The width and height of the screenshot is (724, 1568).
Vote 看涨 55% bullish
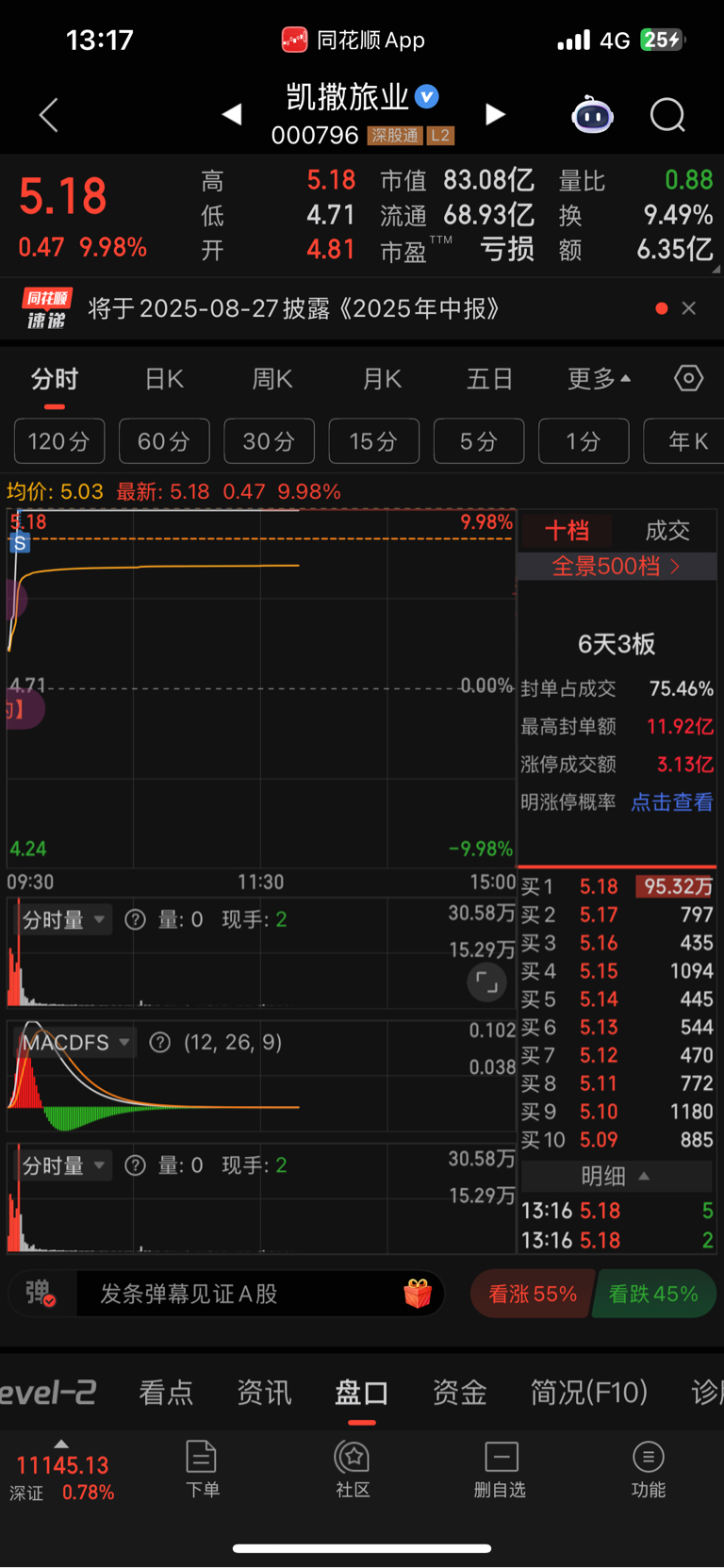click(x=533, y=1294)
